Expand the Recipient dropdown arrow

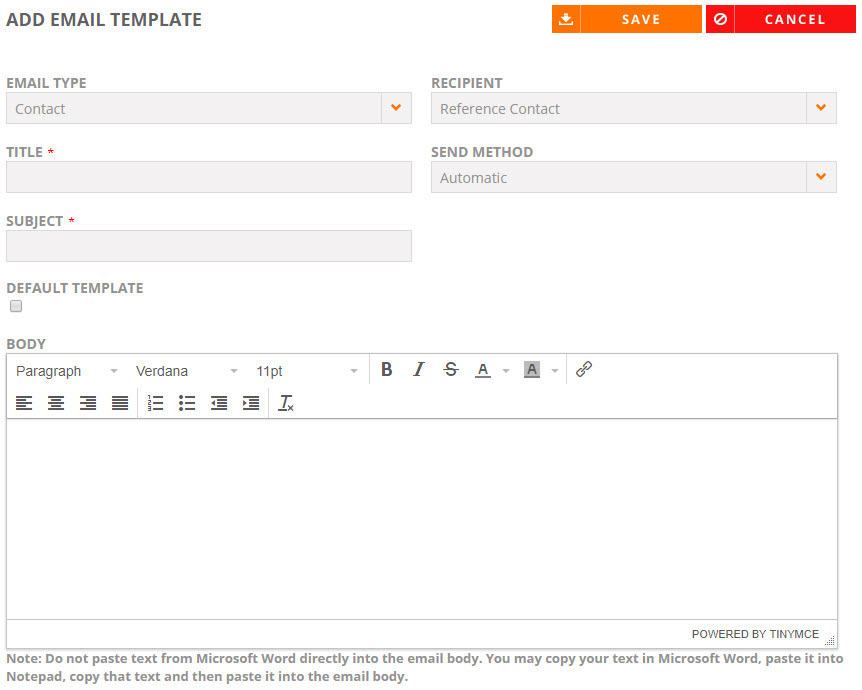tap(821, 108)
